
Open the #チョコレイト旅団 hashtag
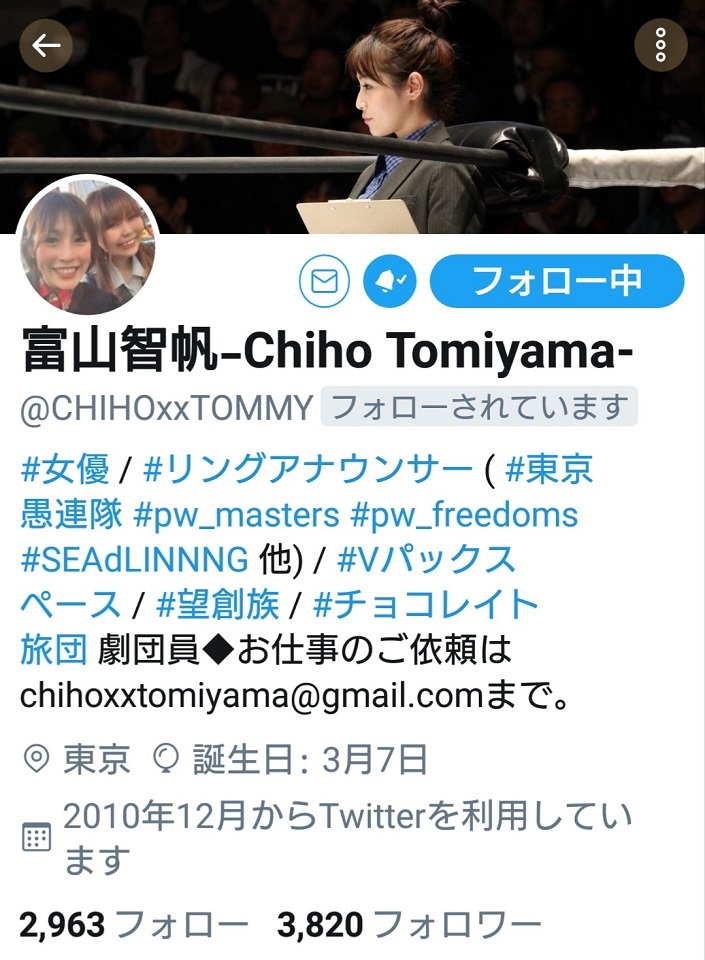point(425,605)
